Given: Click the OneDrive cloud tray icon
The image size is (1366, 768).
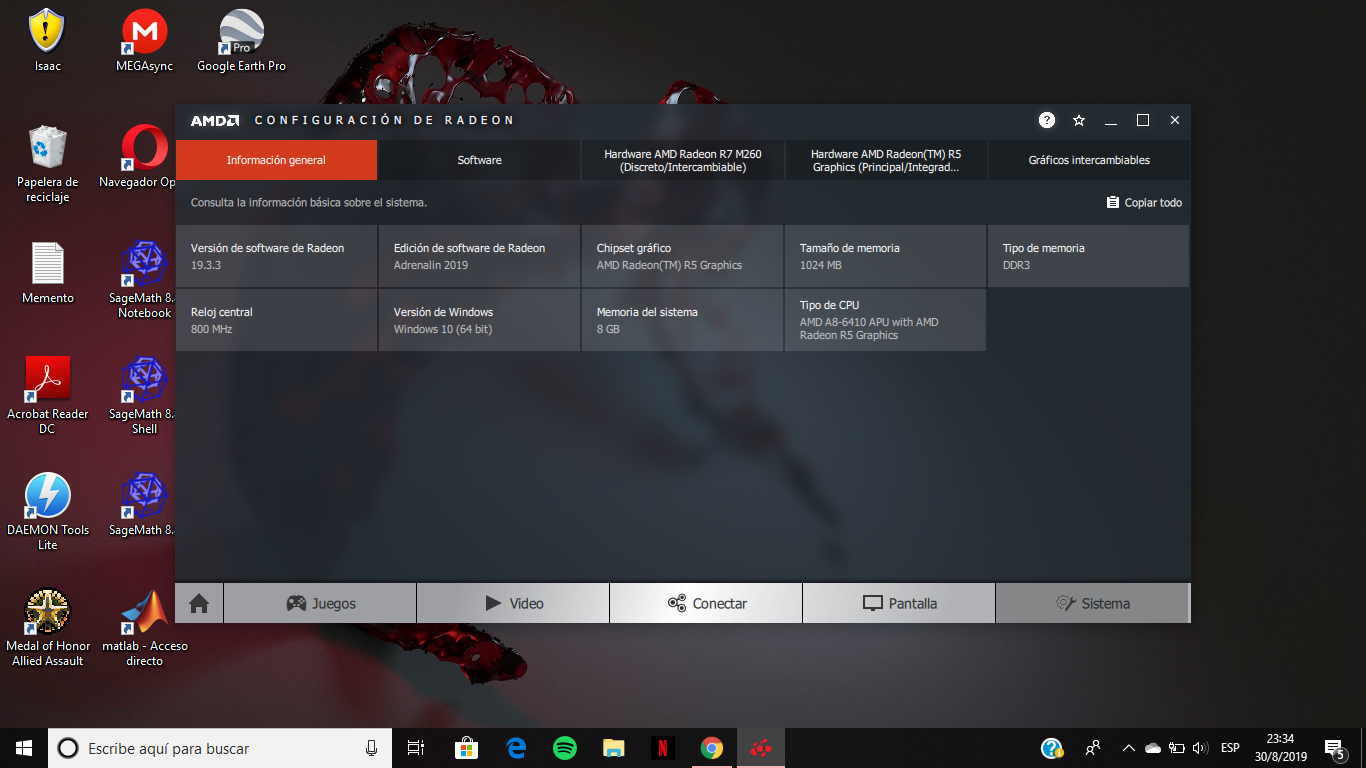Looking at the screenshot, I should click(x=1153, y=748).
